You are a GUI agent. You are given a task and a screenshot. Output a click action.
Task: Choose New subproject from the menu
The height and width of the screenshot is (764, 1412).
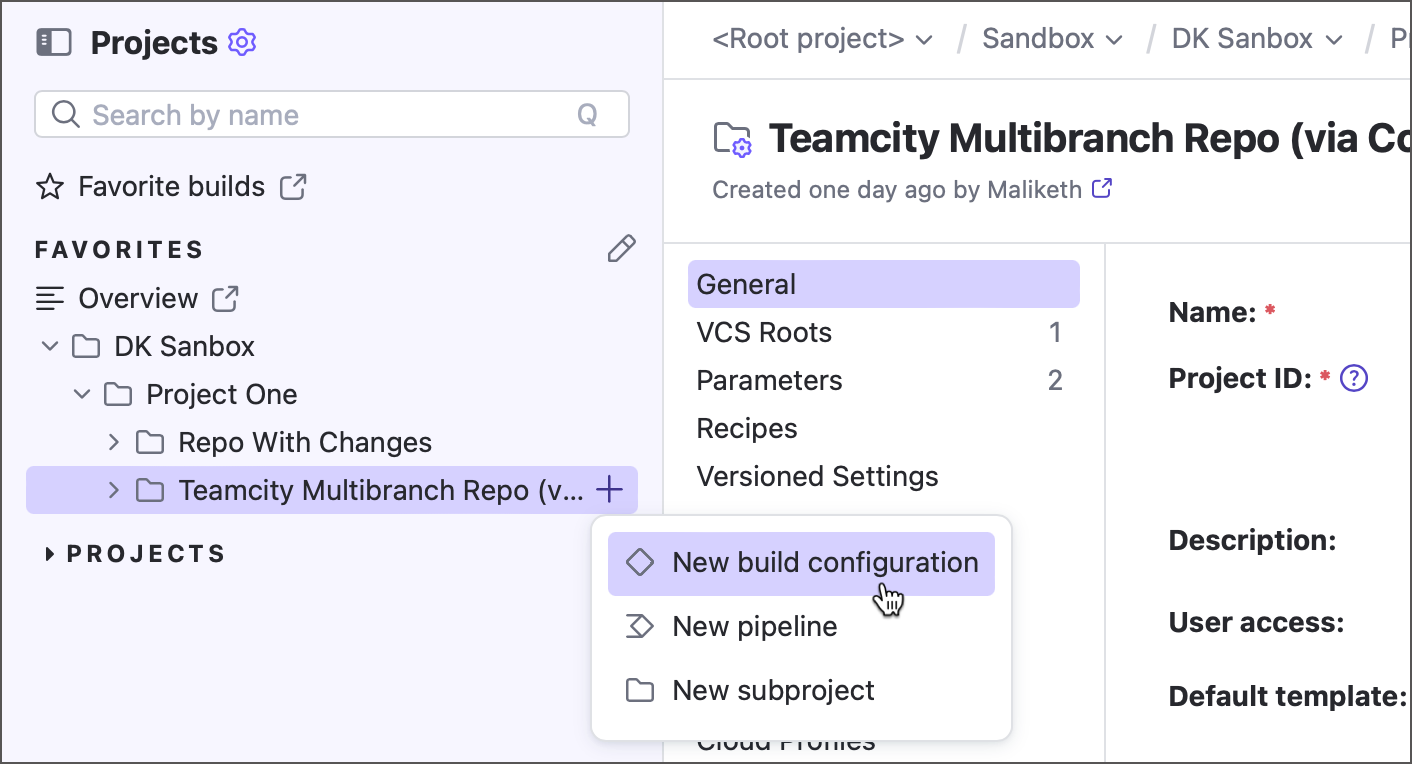[772, 690]
